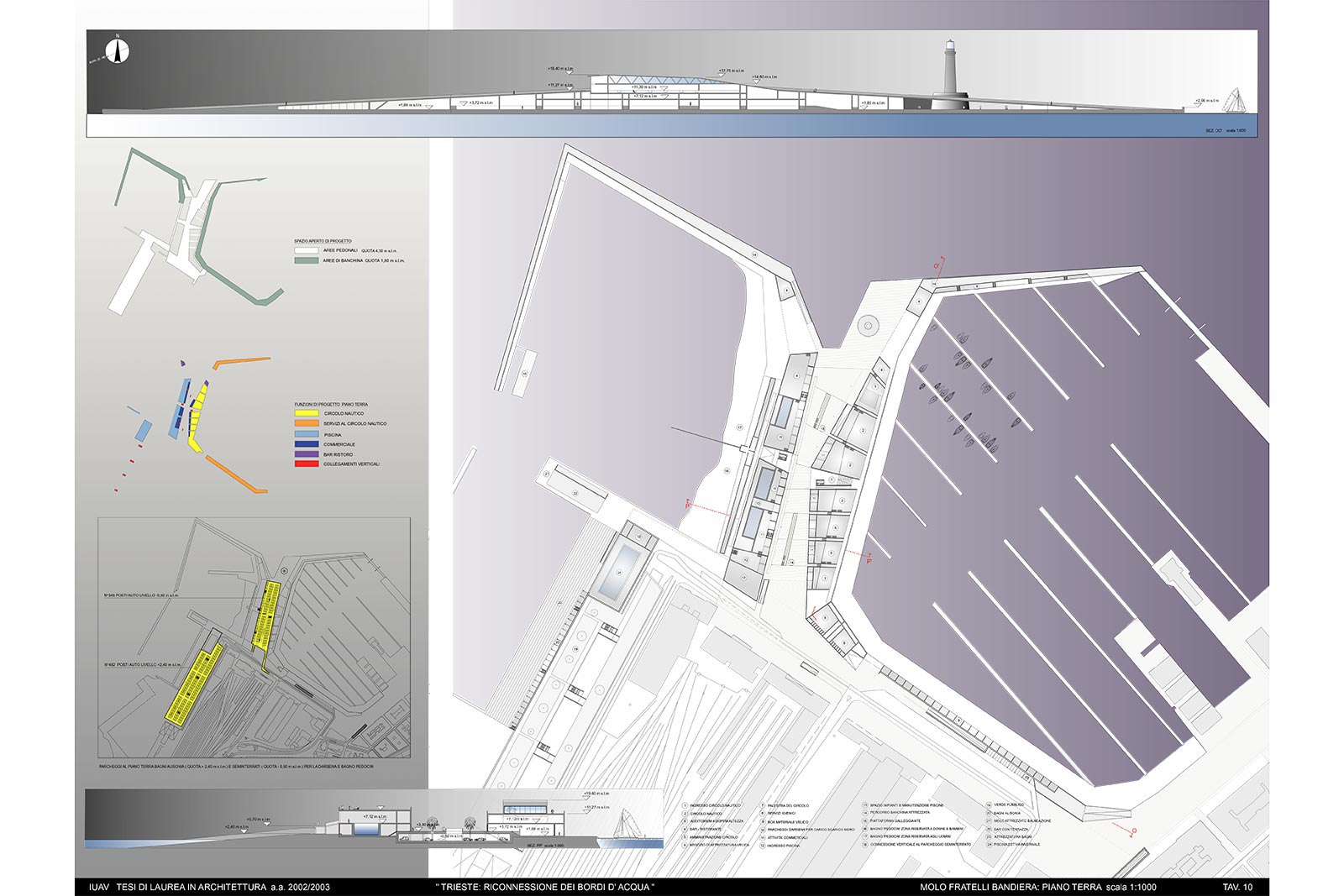Click the 'TRIESTE: RICONNESSIONE DEI BORDI D'ACQUA' title
The image size is (1344, 896).
pyautogui.click(x=544, y=887)
